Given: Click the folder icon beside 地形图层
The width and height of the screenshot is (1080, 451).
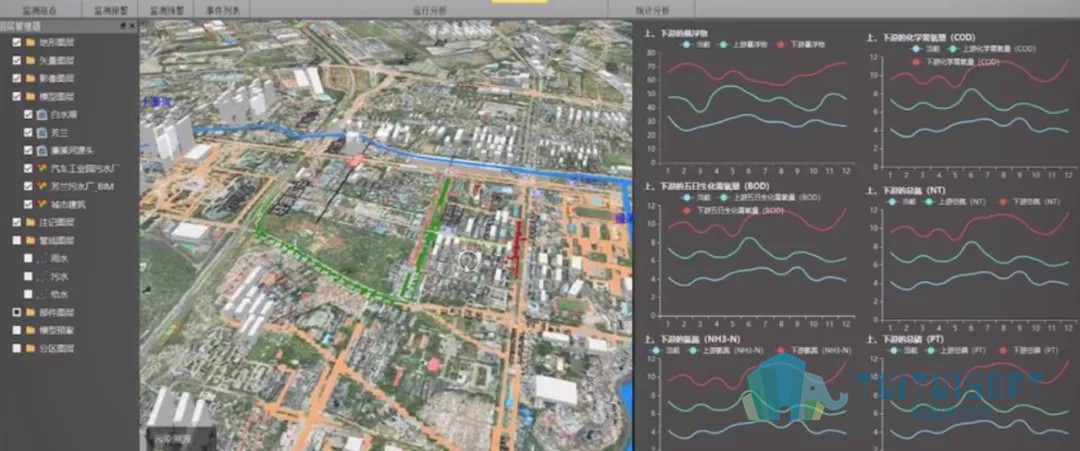Looking at the screenshot, I should coord(30,42).
